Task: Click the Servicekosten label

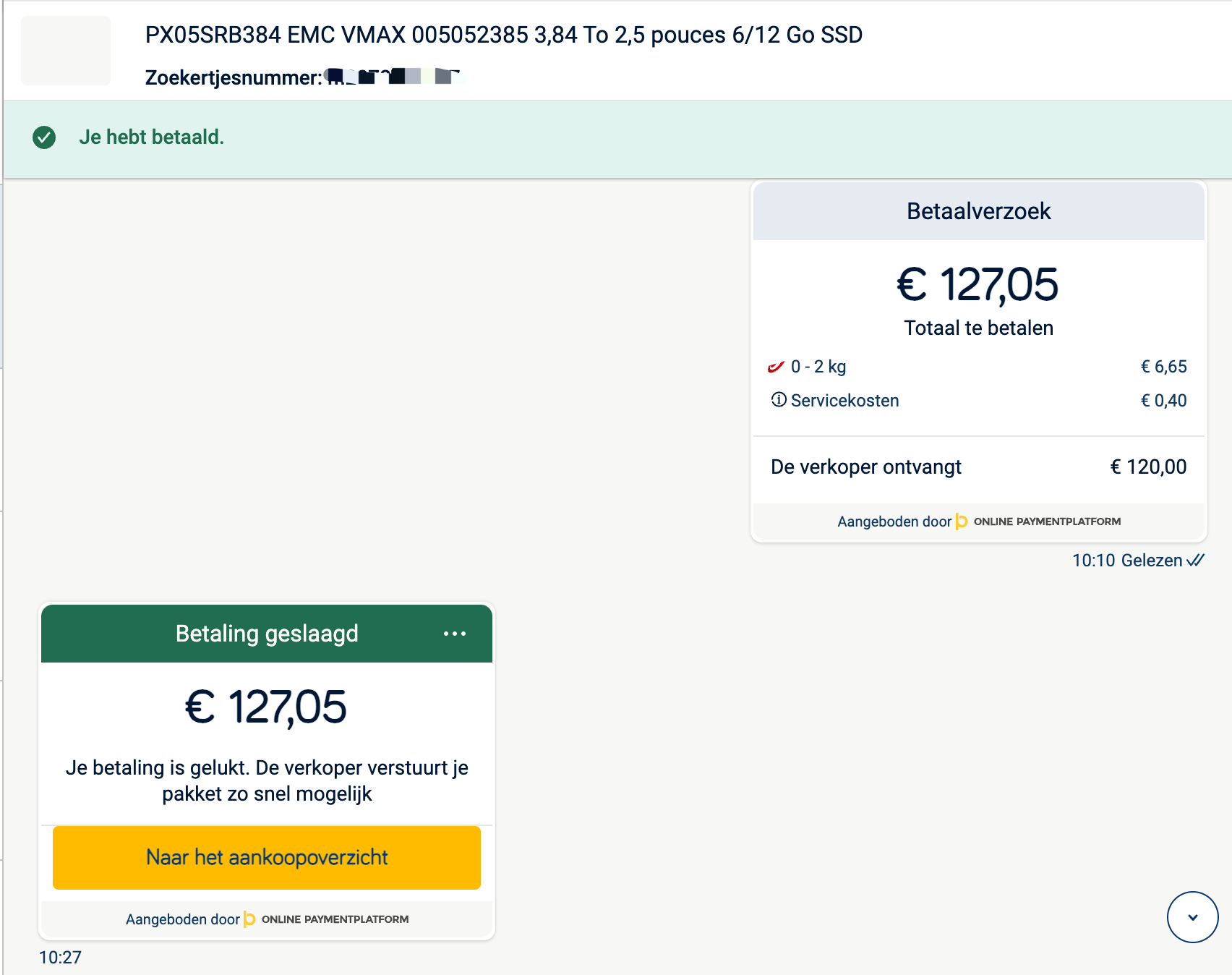Action: (x=844, y=401)
